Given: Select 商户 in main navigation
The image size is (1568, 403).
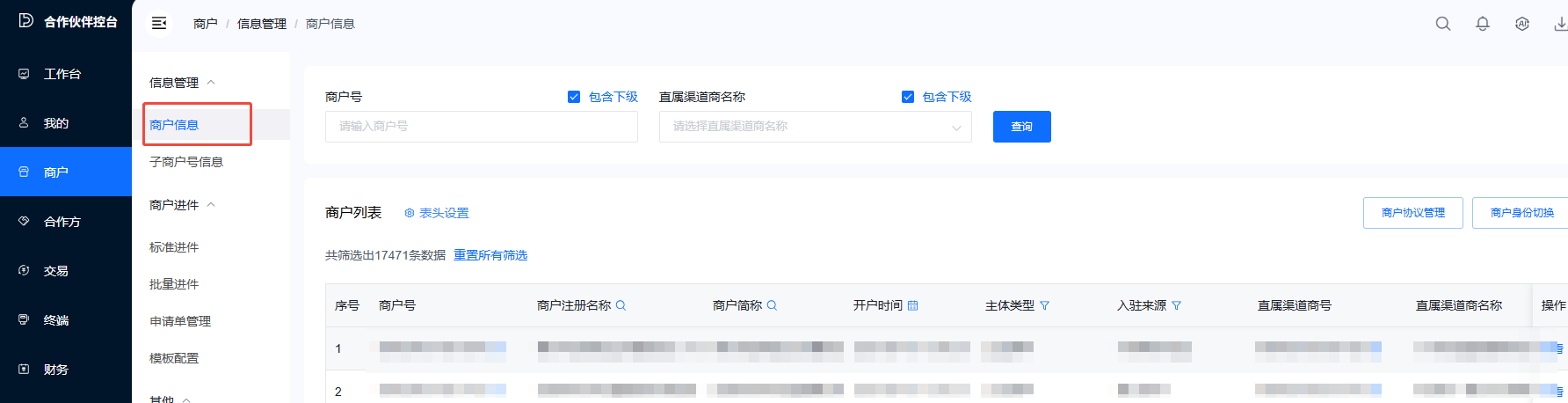Looking at the screenshot, I should 66,172.
